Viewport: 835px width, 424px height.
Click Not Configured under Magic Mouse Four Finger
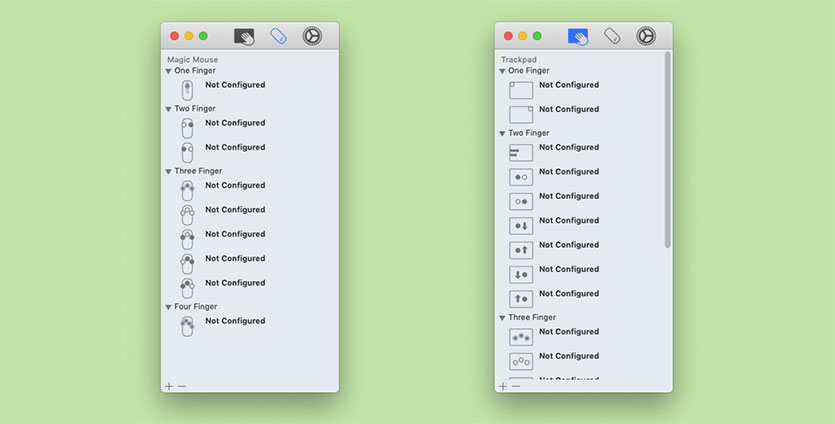[x=235, y=321]
